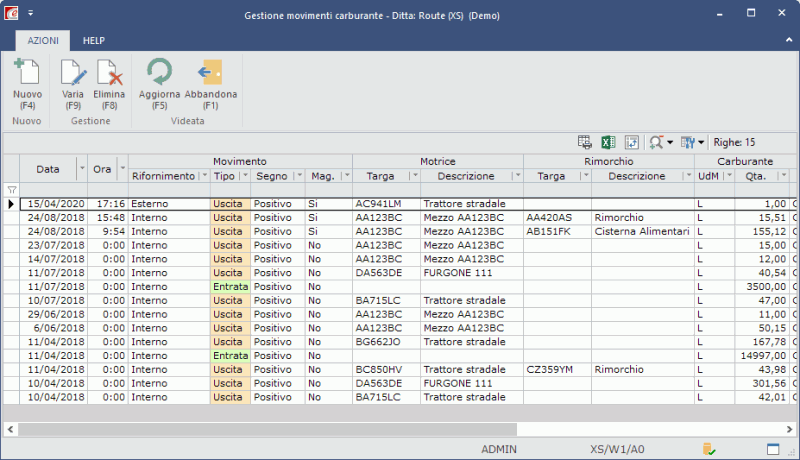Open the magnifier options dropdown arrow
This screenshot has height=460, width=800.
(x=670, y=142)
